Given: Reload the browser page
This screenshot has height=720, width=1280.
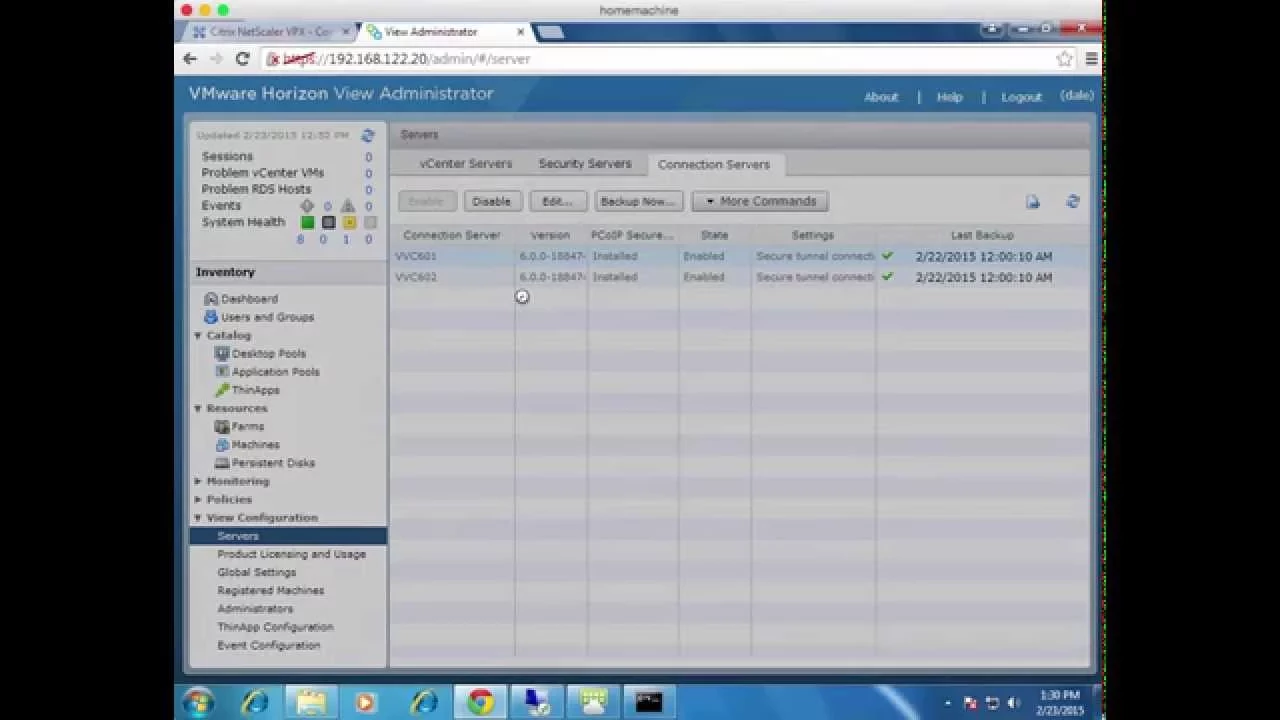Looking at the screenshot, I should coord(242,59).
